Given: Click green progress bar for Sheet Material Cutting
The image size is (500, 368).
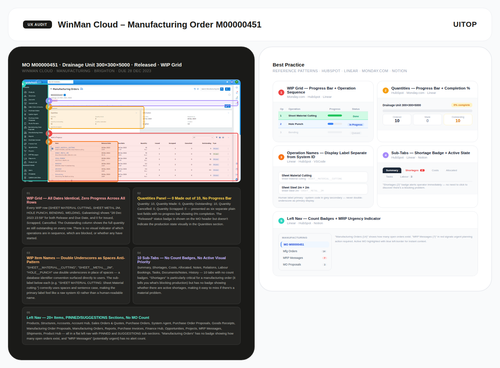Looking at the screenshot, I should 335,116.
